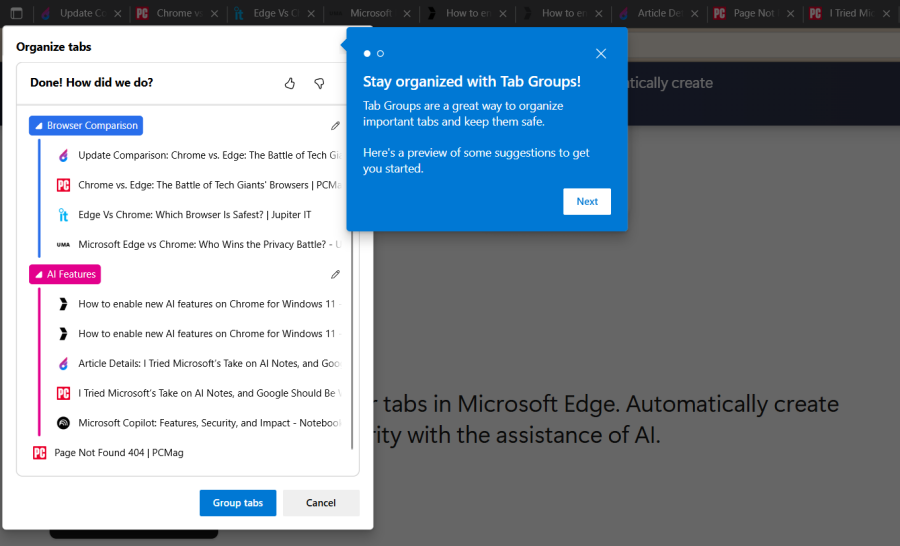
Task: Select 'Update Comparison: Chrome vs. Edge' list row
Action: pos(197,156)
